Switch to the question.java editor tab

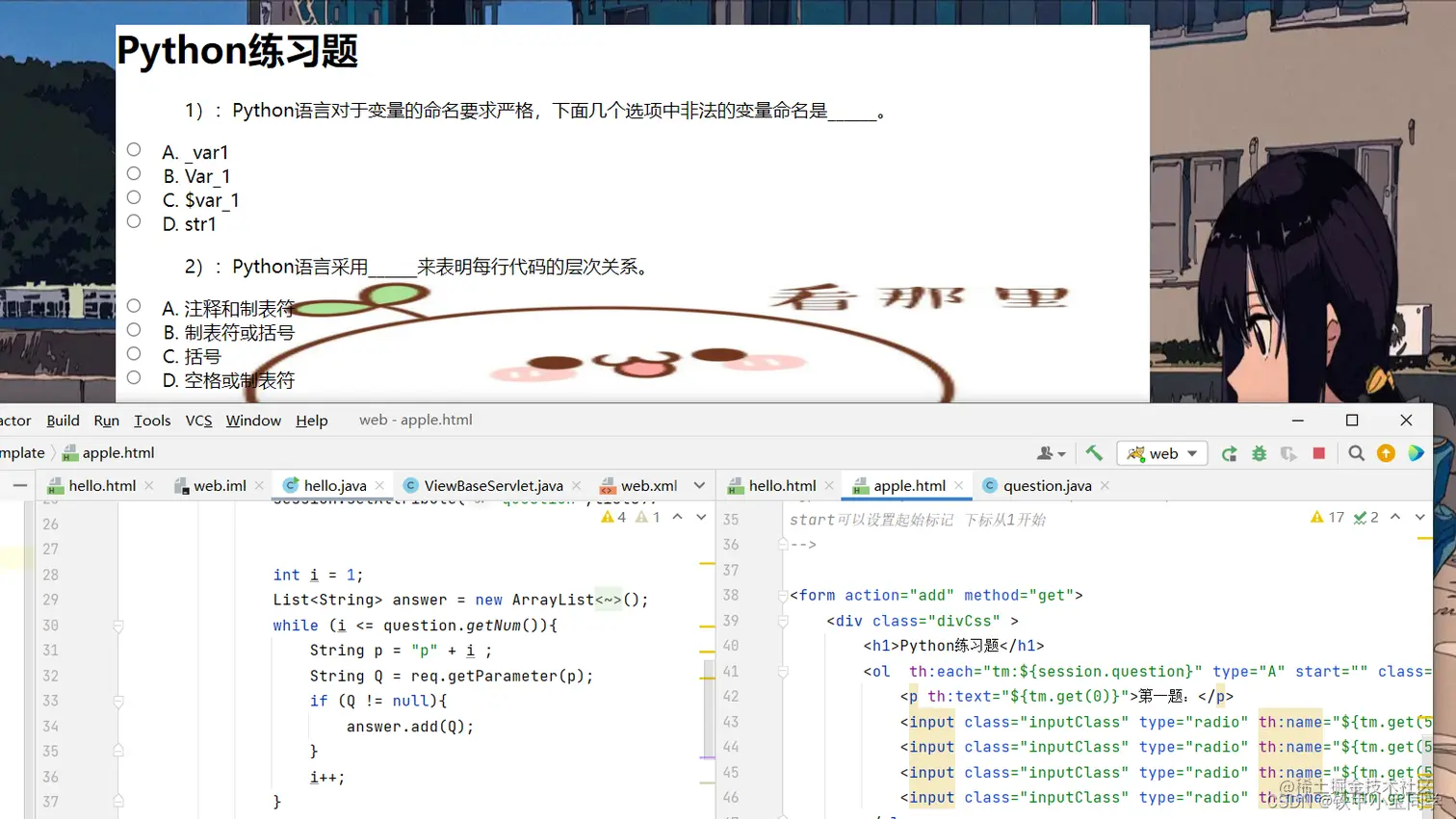(1050, 486)
